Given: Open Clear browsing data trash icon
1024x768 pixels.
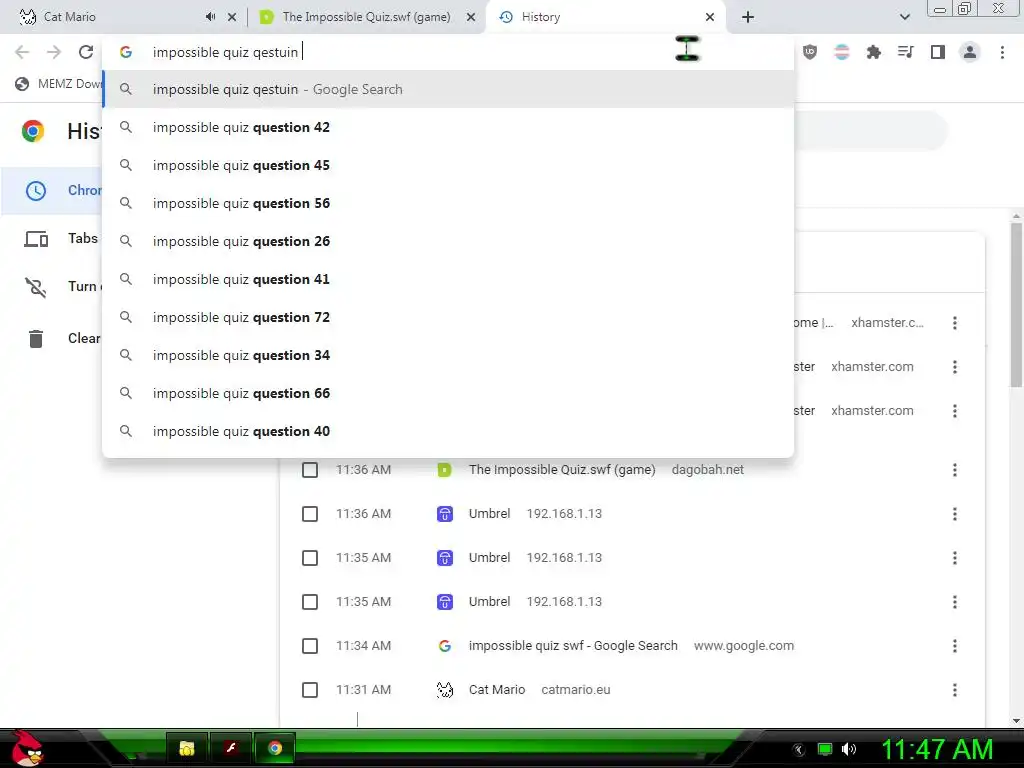Looking at the screenshot, I should tap(36, 339).
